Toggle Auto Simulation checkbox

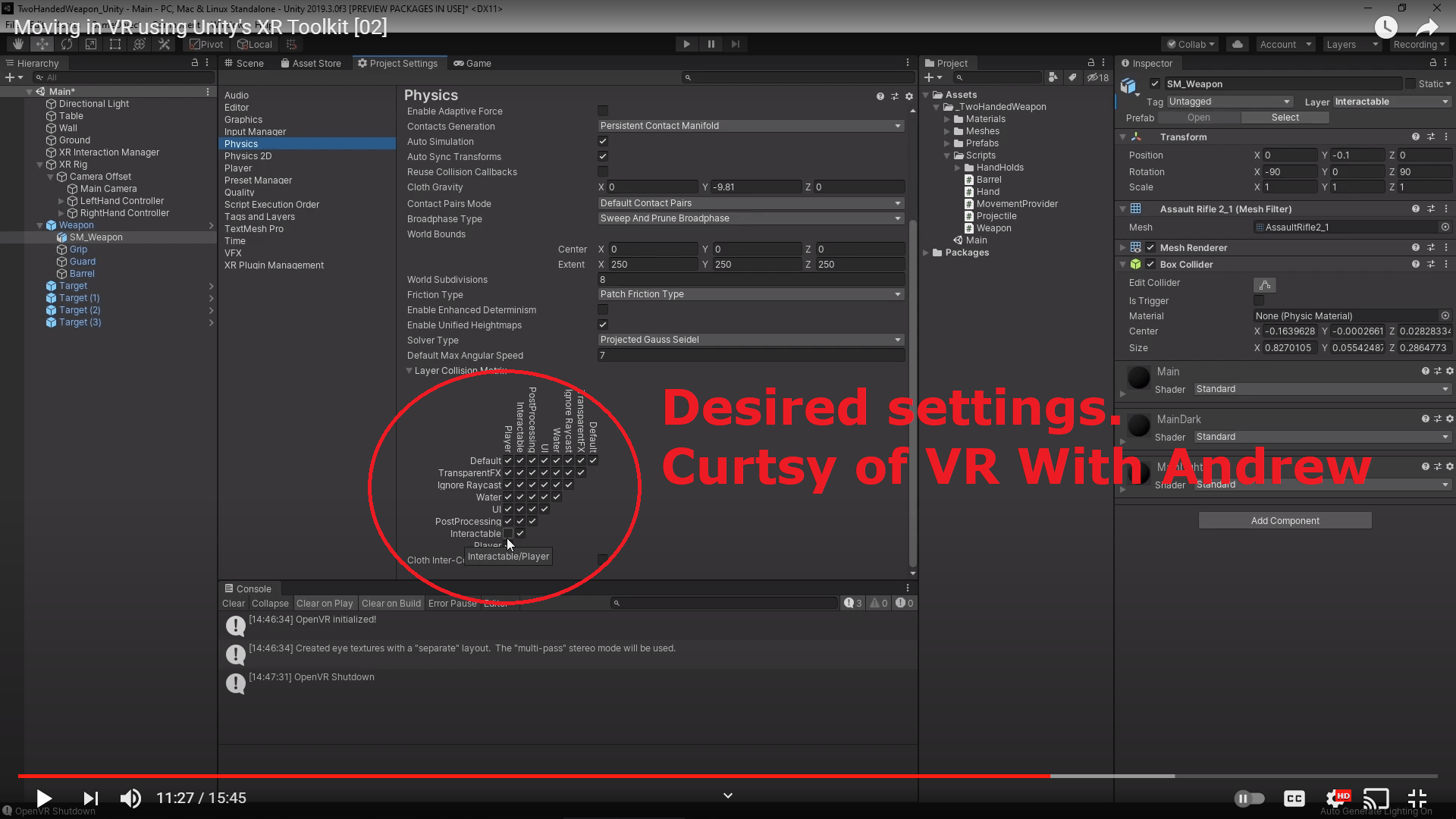tap(603, 141)
